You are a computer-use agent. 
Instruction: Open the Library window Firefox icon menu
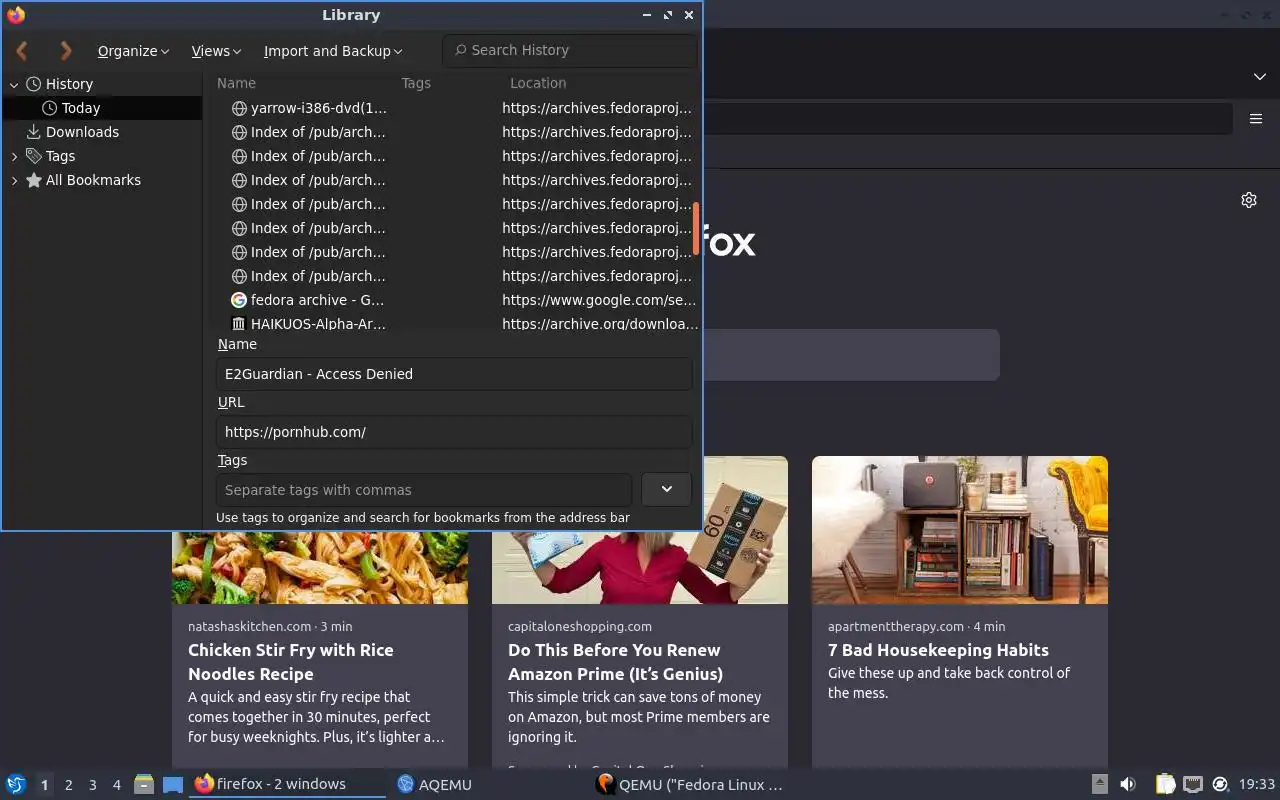(16, 15)
